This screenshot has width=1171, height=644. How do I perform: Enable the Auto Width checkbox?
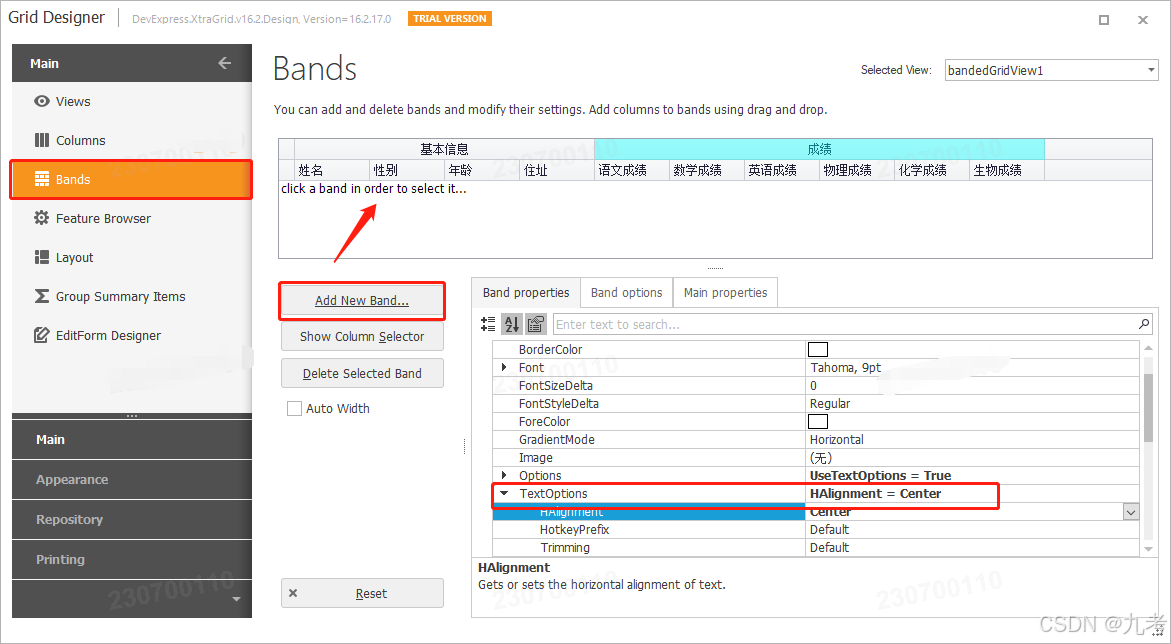(294, 408)
